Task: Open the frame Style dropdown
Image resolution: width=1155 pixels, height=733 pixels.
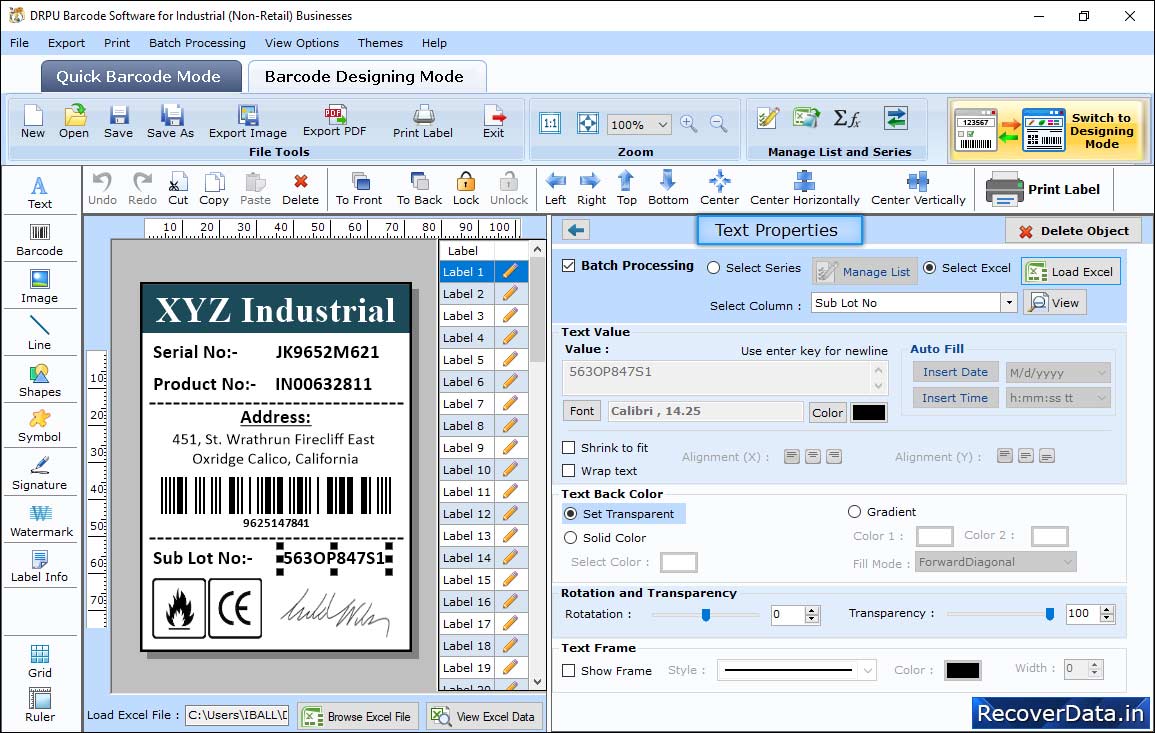Action: tap(868, 670)
